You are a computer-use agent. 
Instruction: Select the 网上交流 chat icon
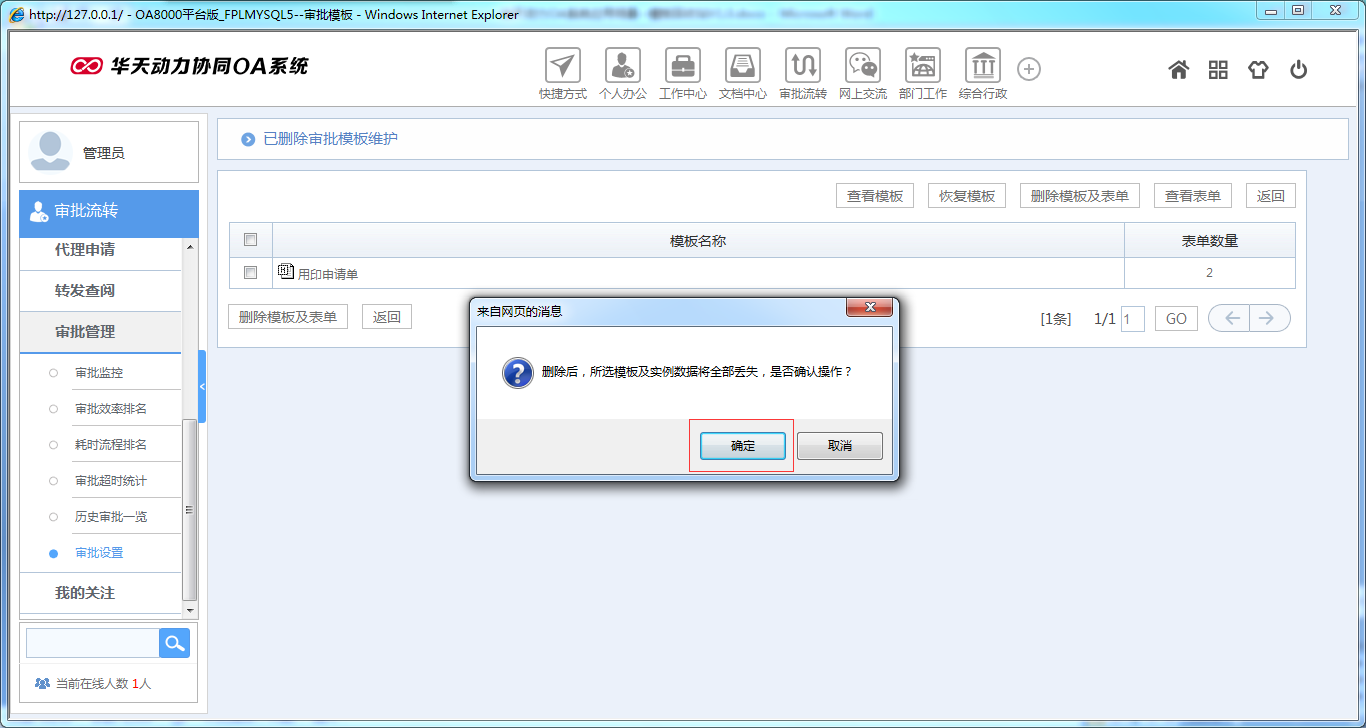pos(862,66)
